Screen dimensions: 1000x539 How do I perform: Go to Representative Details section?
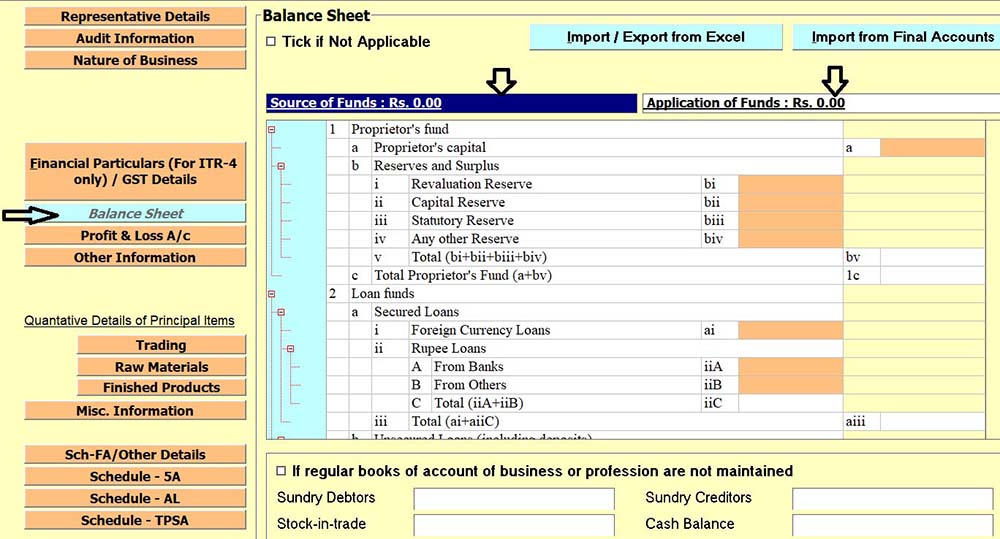coord(135,16)
